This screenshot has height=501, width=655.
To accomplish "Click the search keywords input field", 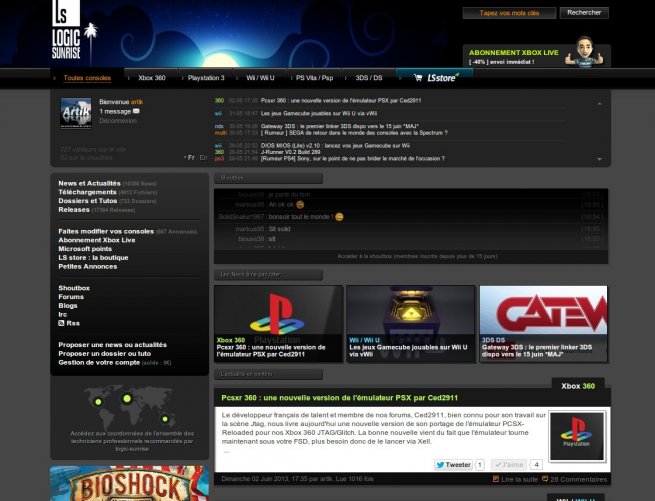I will pyautogui.click(x=509, y=13).
